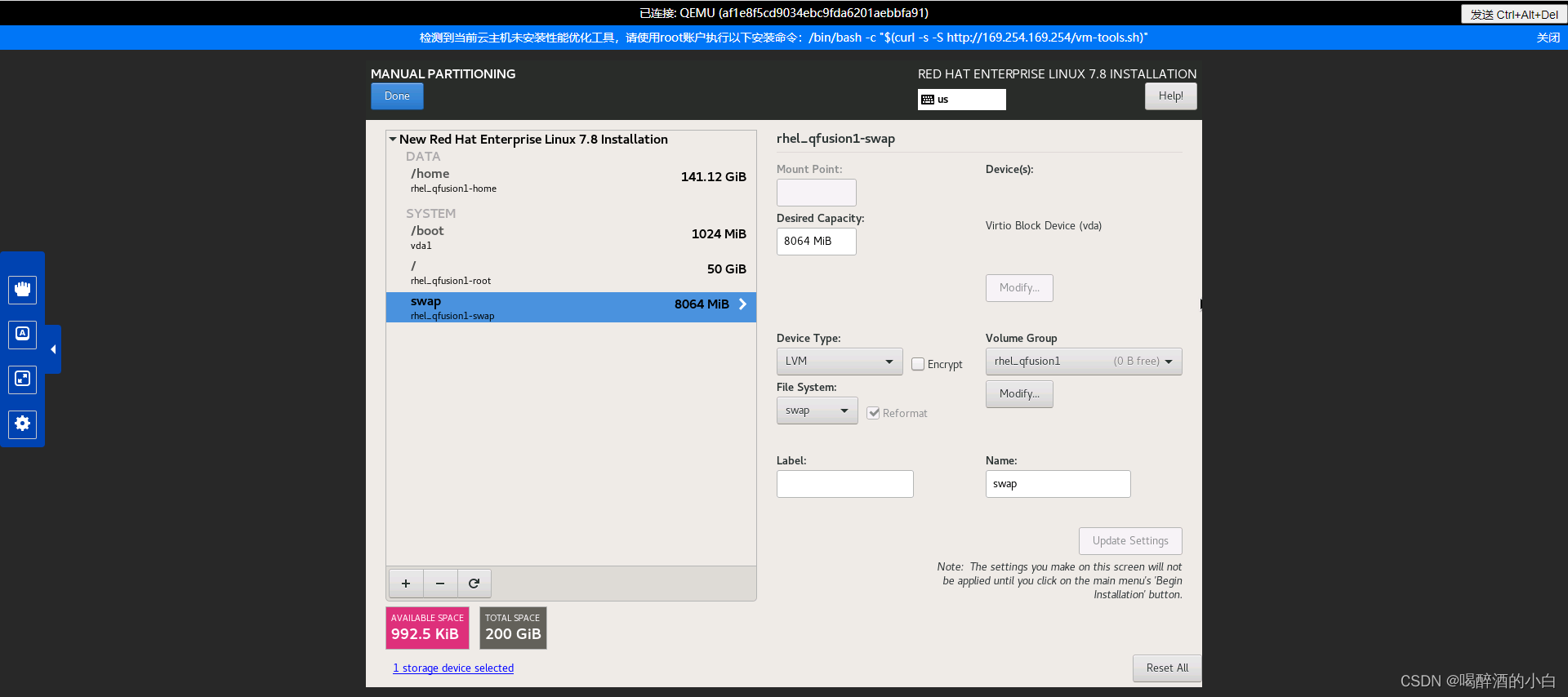Click 'Virtio Block Device (vda)' text
The height and width of the screenshot is (697, 1568).
tap(1043, 226)
